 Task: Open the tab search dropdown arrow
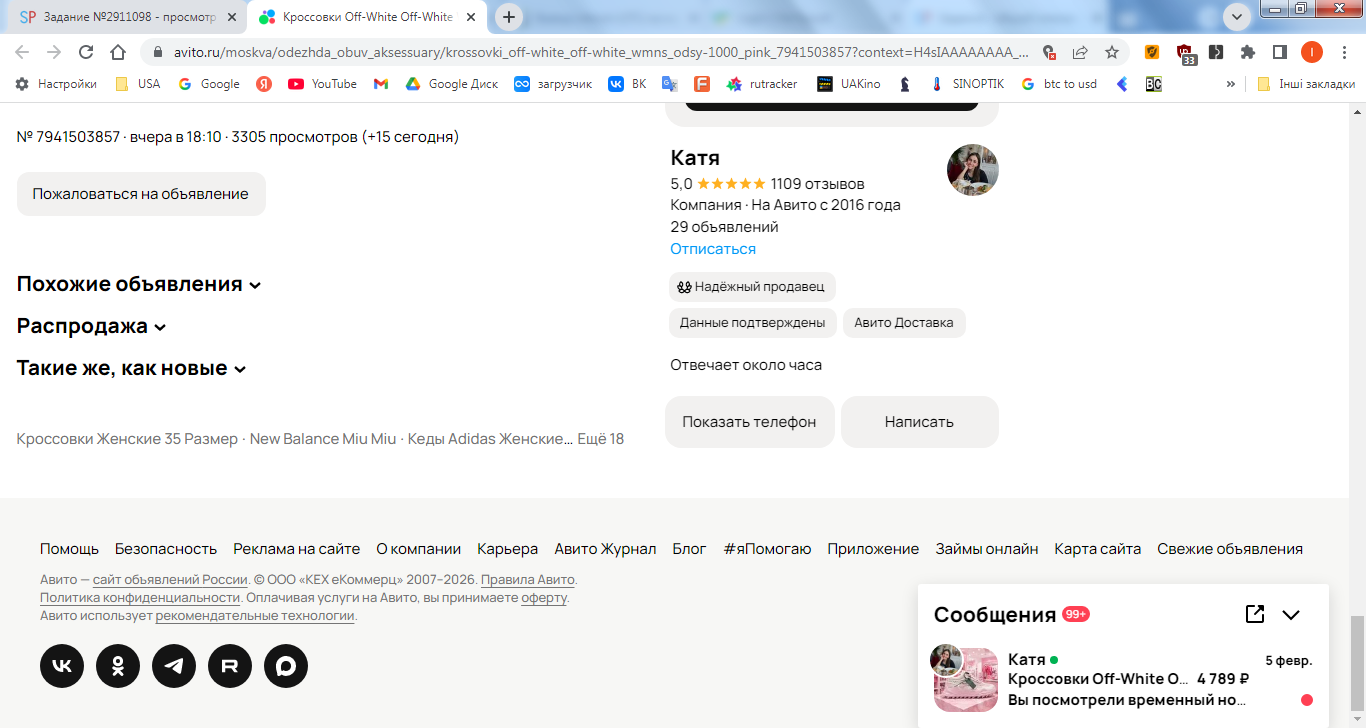[1238, 17]
